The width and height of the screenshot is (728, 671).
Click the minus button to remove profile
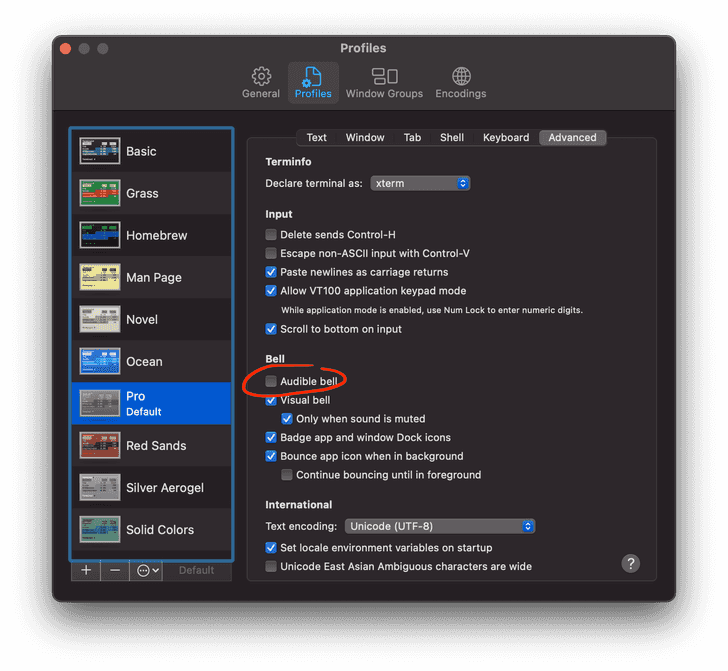click(x=115, y=570)
